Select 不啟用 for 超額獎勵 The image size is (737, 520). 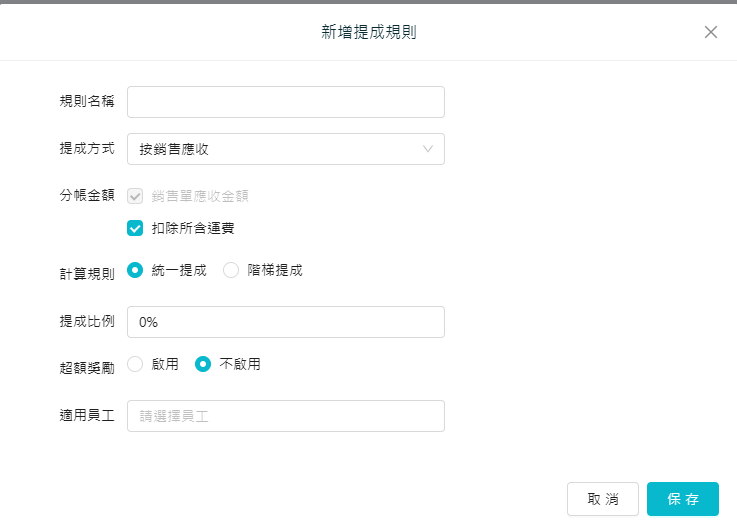[x=203, y=364]
